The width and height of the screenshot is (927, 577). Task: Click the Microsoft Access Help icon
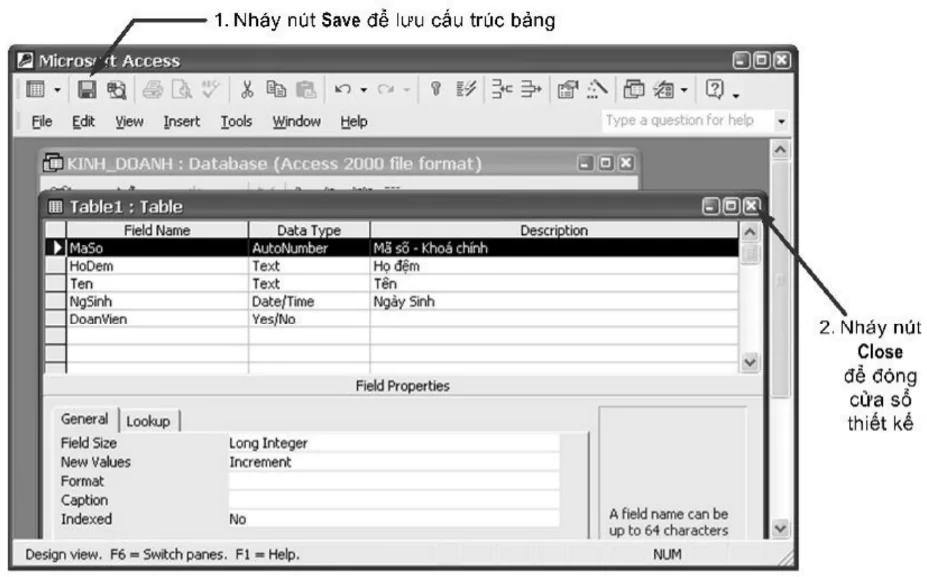715,90
